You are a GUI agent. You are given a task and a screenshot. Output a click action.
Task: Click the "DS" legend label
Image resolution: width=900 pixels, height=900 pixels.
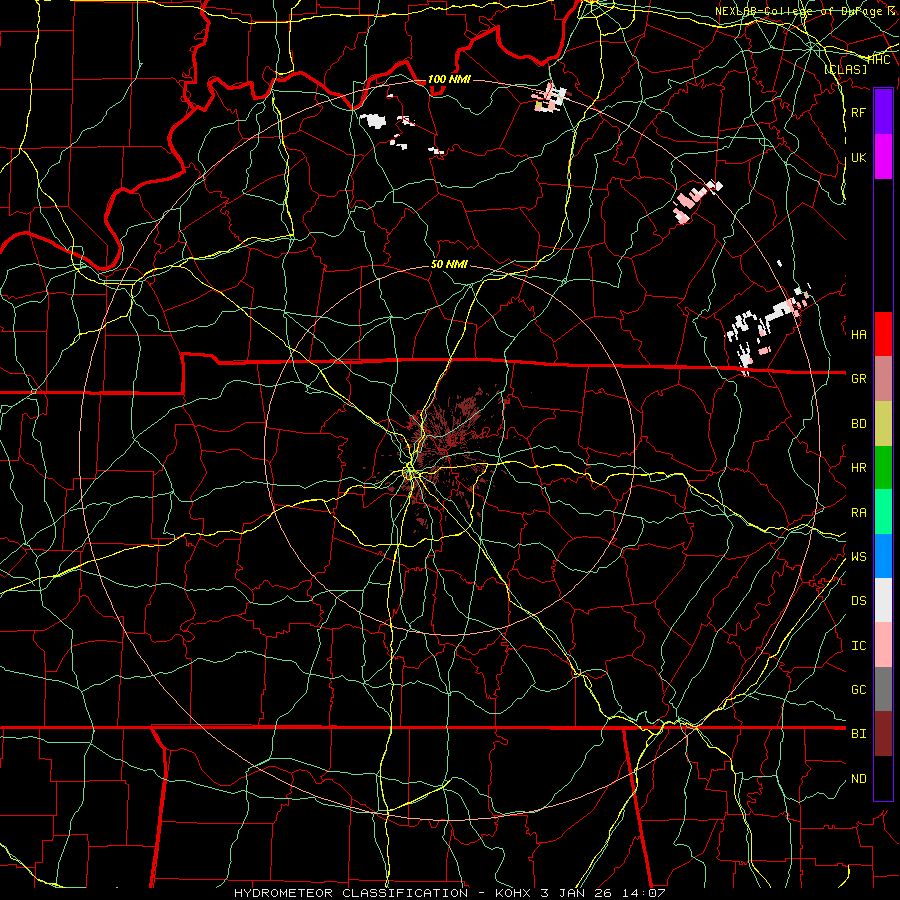pyautogui.click(x=858, y=600)
